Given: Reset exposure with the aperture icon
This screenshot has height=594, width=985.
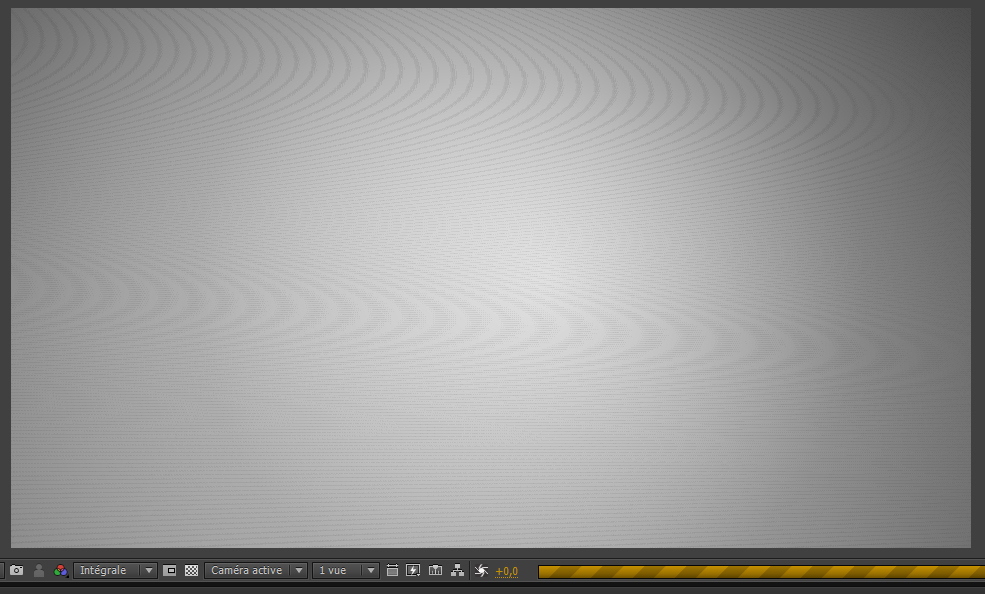Looking at the screenshot, I should click(x=481, y=570).
